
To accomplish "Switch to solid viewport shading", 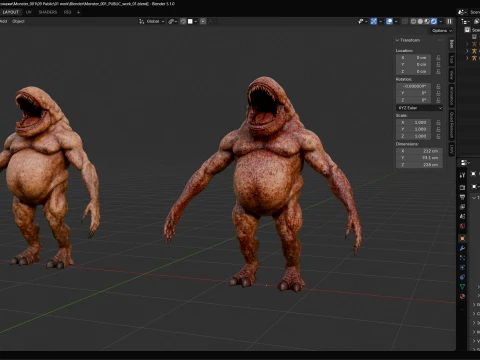I will click(x=420, y=21).
